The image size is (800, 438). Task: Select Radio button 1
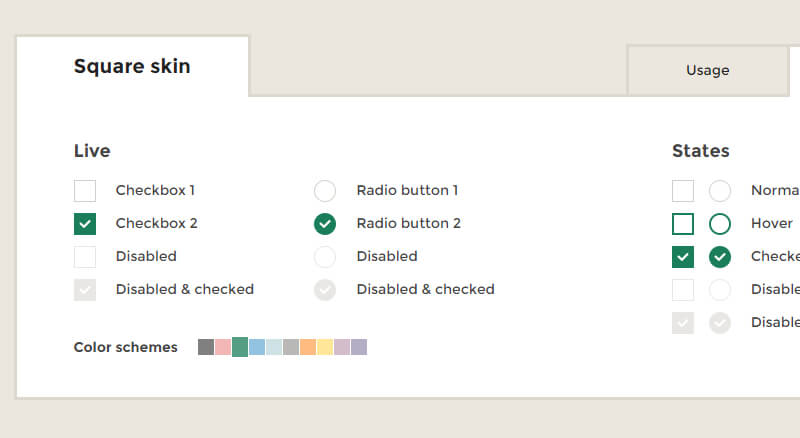[x=325, y=191]
